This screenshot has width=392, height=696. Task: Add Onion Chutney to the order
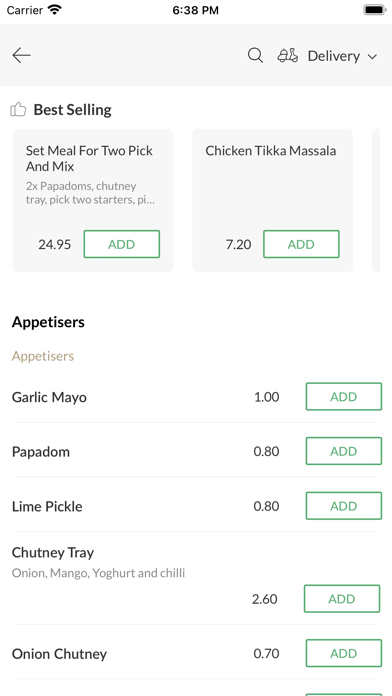pyautogui.click(x=344, y=653)
